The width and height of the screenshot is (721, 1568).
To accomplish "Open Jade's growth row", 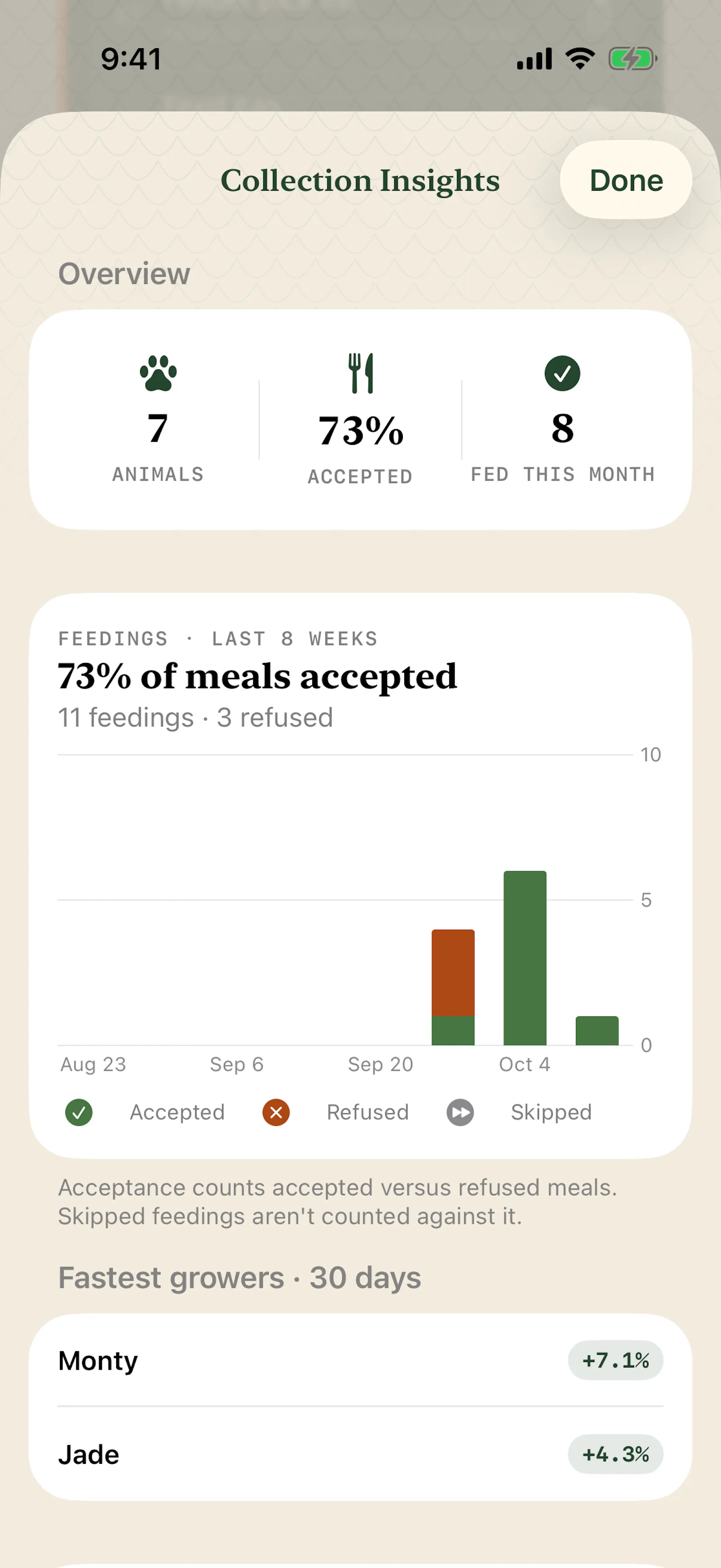I will (x=361, y=1454).
